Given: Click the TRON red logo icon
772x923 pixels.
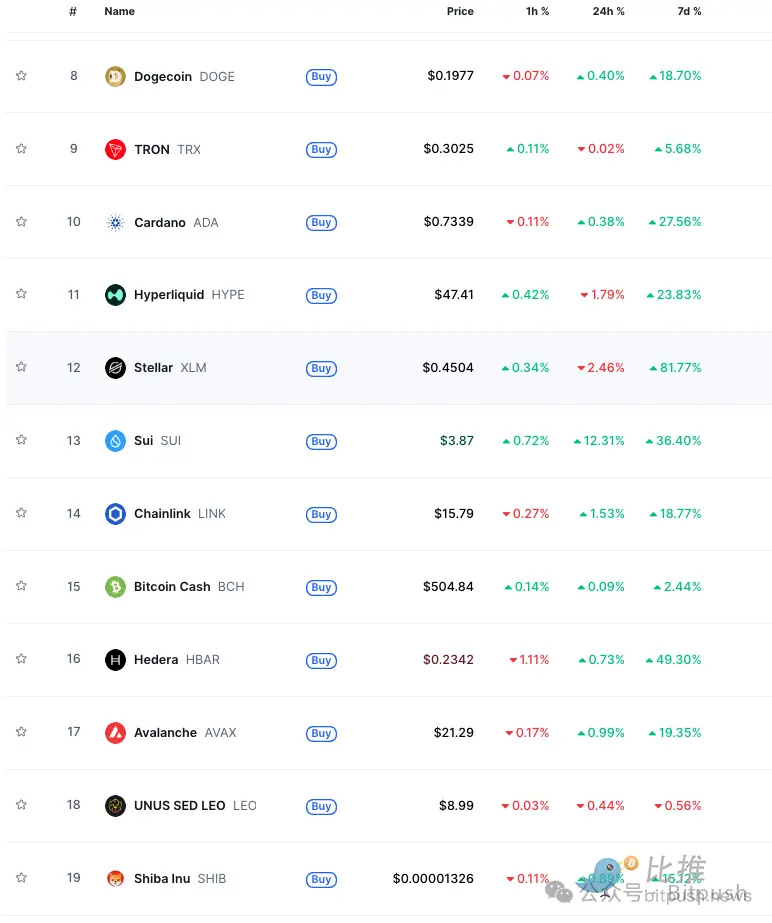Looking at the screenshot, I should click(x=115, y=149).
